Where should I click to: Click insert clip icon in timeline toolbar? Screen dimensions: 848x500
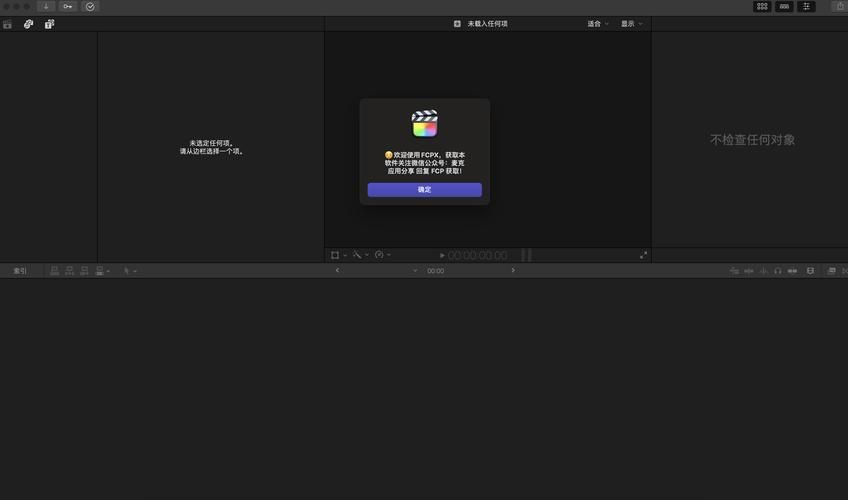pos(69,271)
